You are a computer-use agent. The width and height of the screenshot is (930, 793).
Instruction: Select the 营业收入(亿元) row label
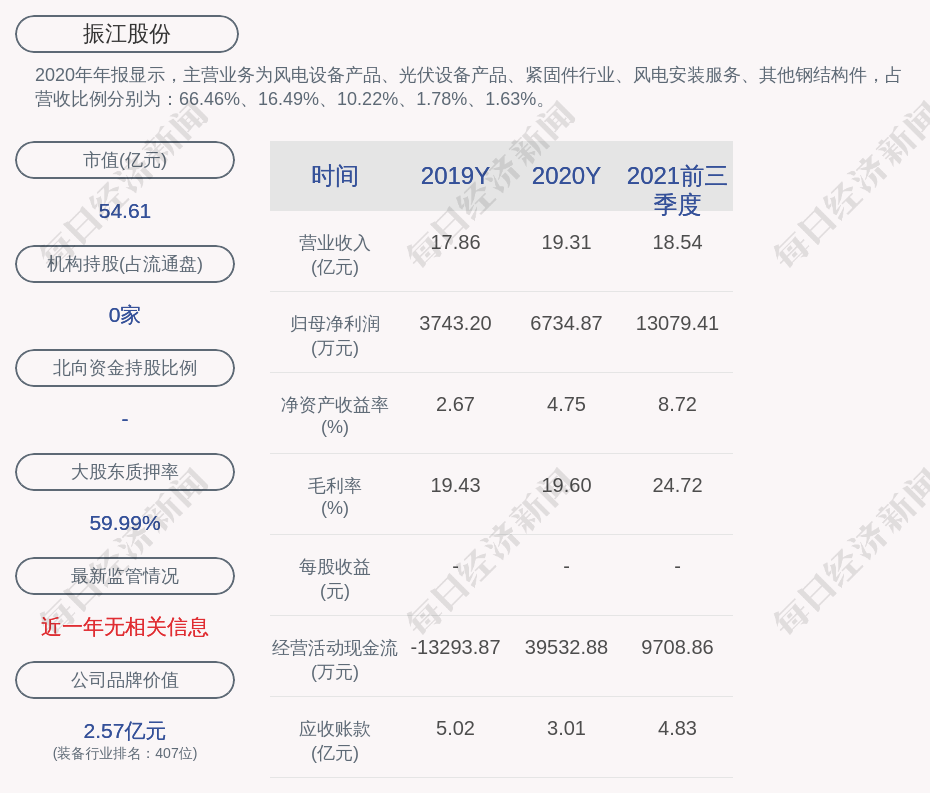pos(334,255)
